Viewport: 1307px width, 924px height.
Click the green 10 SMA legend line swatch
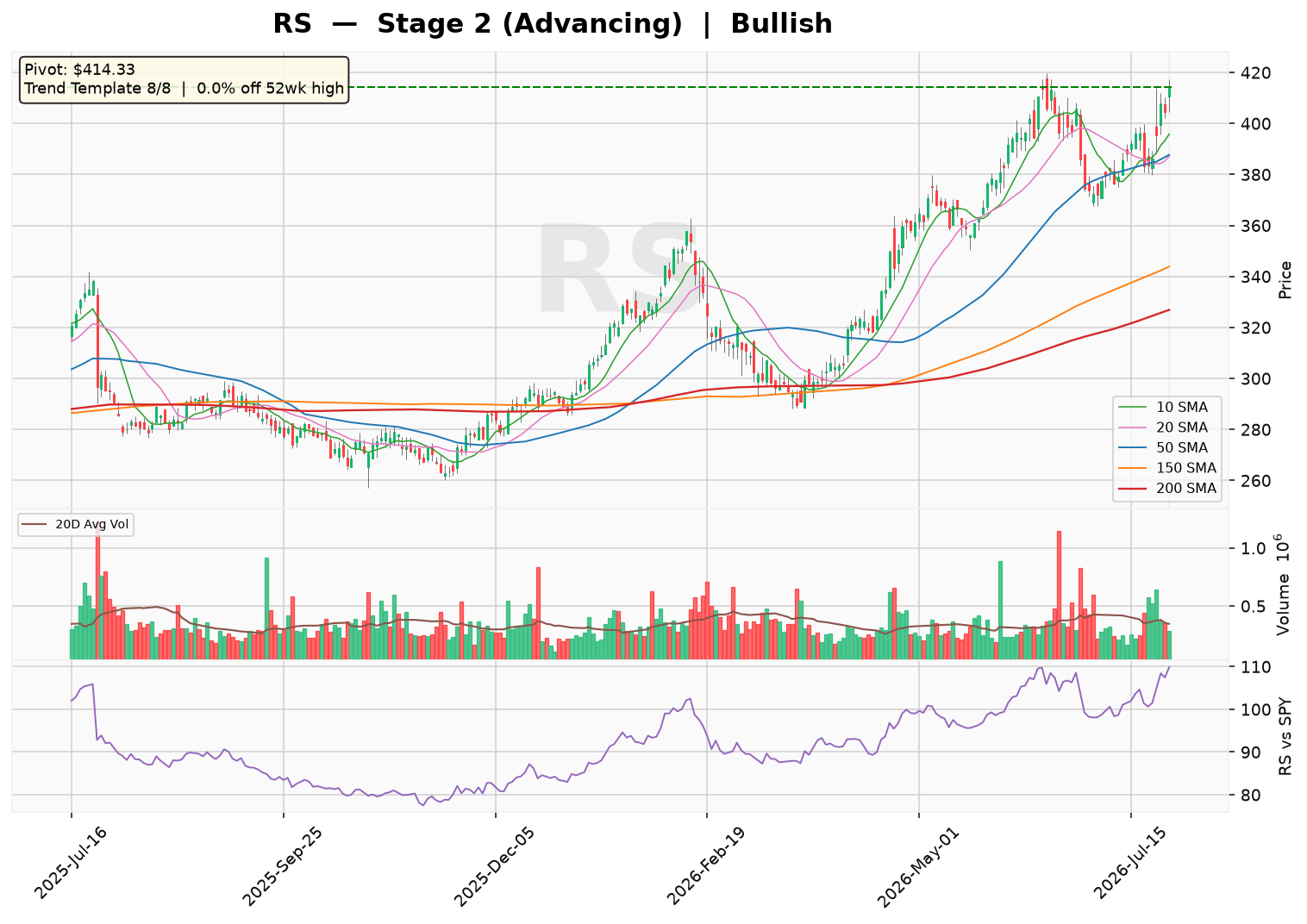[1134, 407]
